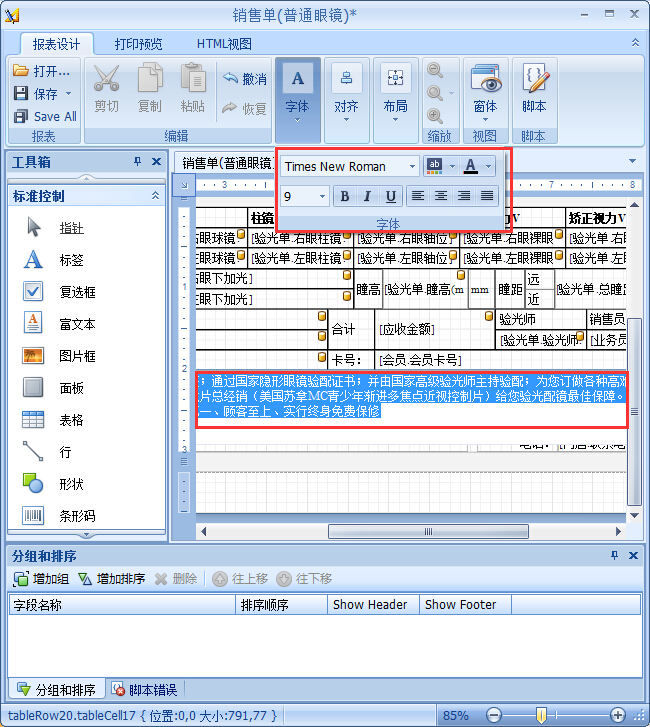
Task: Click the Copy (复制) icon
Action: pos(149,80)
